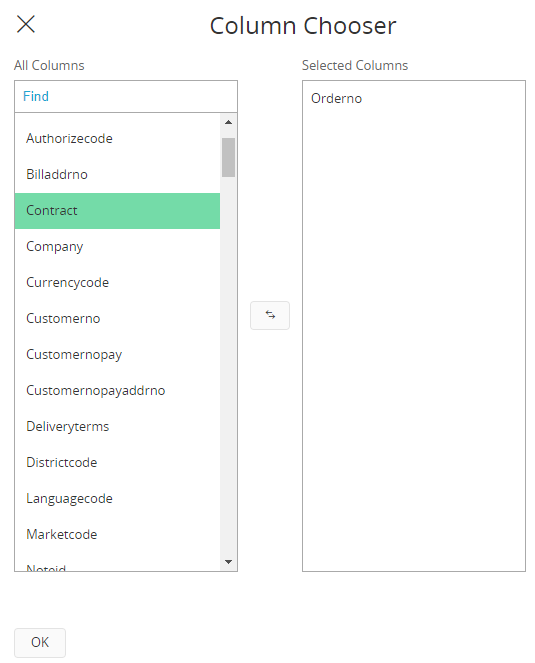Click the swap columns arrow button

click(x=270, y=315)
